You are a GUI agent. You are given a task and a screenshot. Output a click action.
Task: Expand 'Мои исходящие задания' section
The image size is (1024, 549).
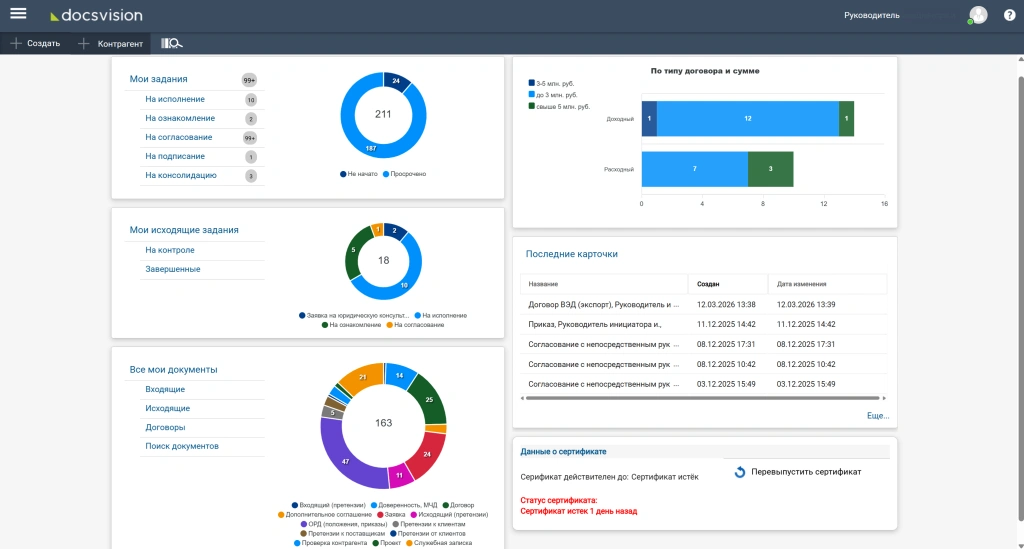(x=184, y=230)
